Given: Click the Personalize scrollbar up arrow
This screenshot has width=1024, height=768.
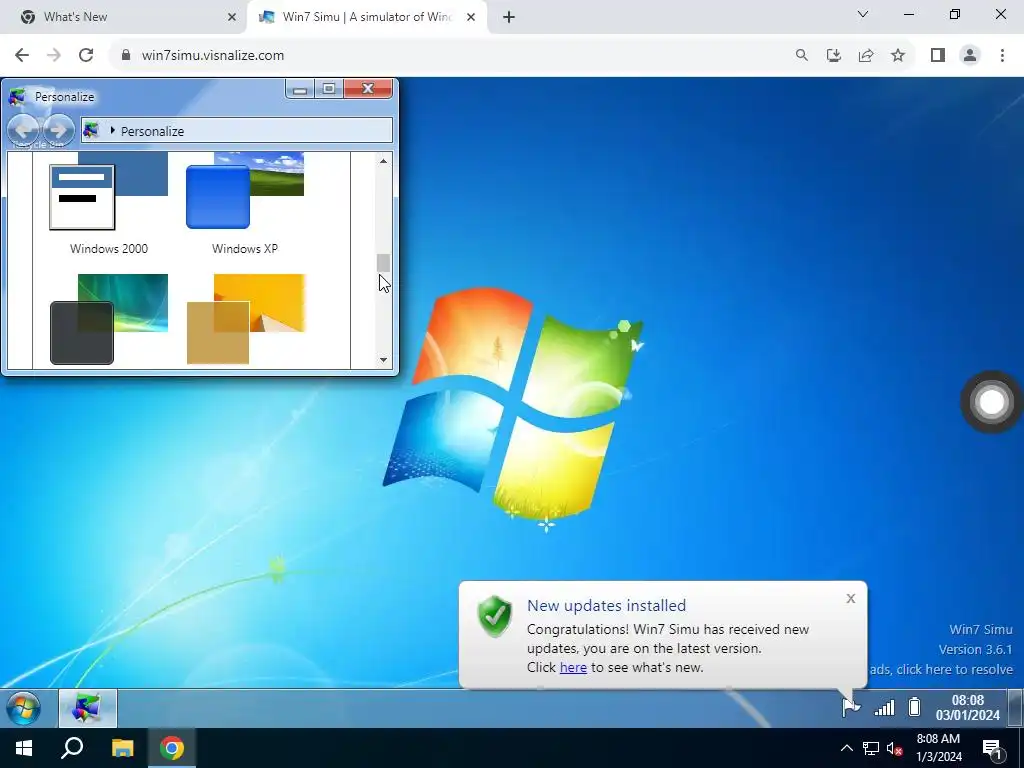Looking at the screenshot, I should 383,161.
